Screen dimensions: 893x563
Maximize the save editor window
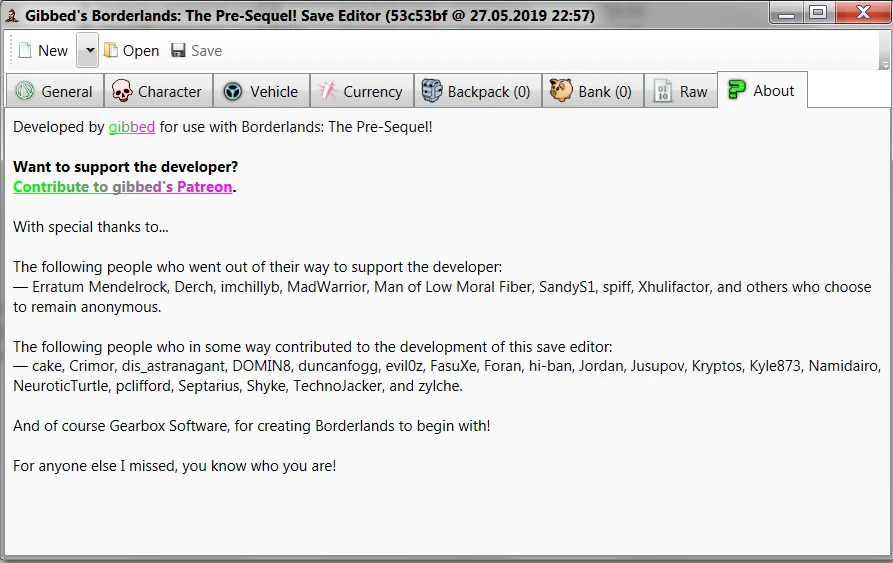pos(819,13)
